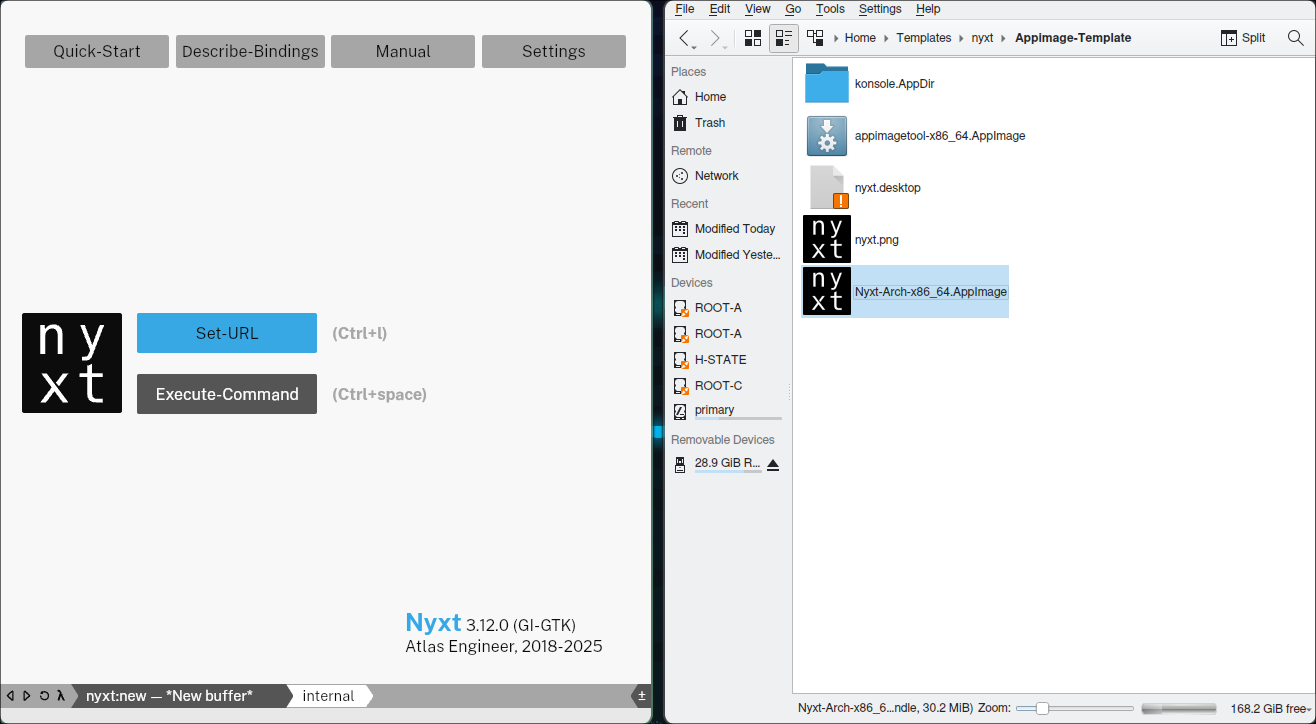Screen dimensions: 1316x724
Task: Open the Go menu in Dolphin
Action: pyautogui.click(x=793, y=9)
